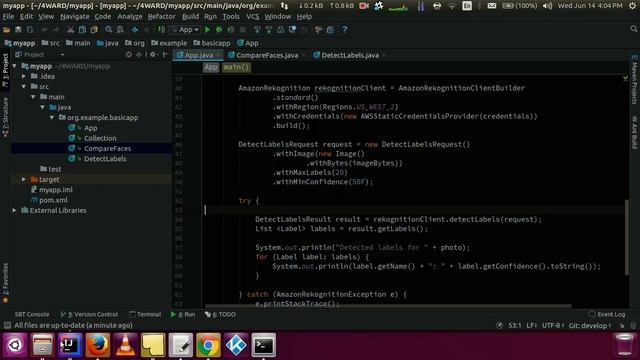
Task: Run App with the green play icon
Action: (x=207, y=30)
